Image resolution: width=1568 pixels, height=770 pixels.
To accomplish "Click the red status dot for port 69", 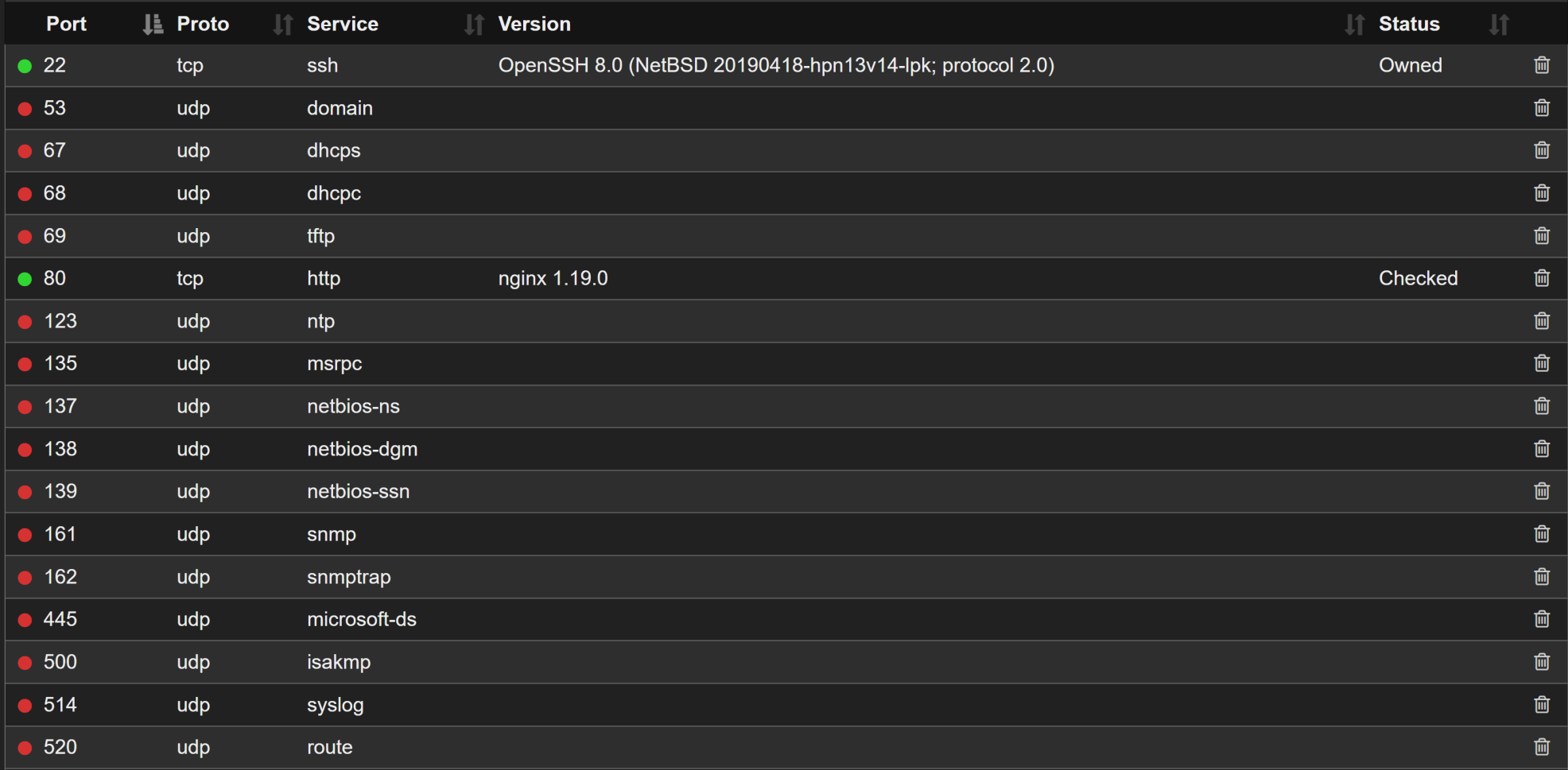I will click(x=25, y=237).
